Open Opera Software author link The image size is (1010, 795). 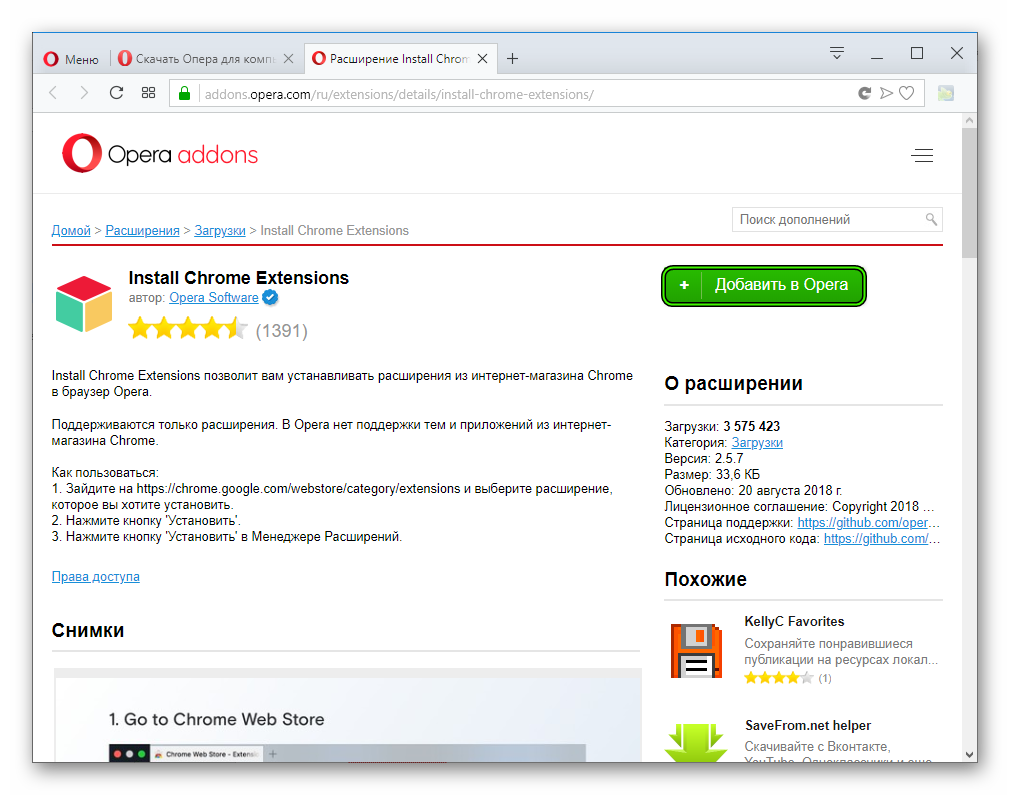tap(214, 298)
